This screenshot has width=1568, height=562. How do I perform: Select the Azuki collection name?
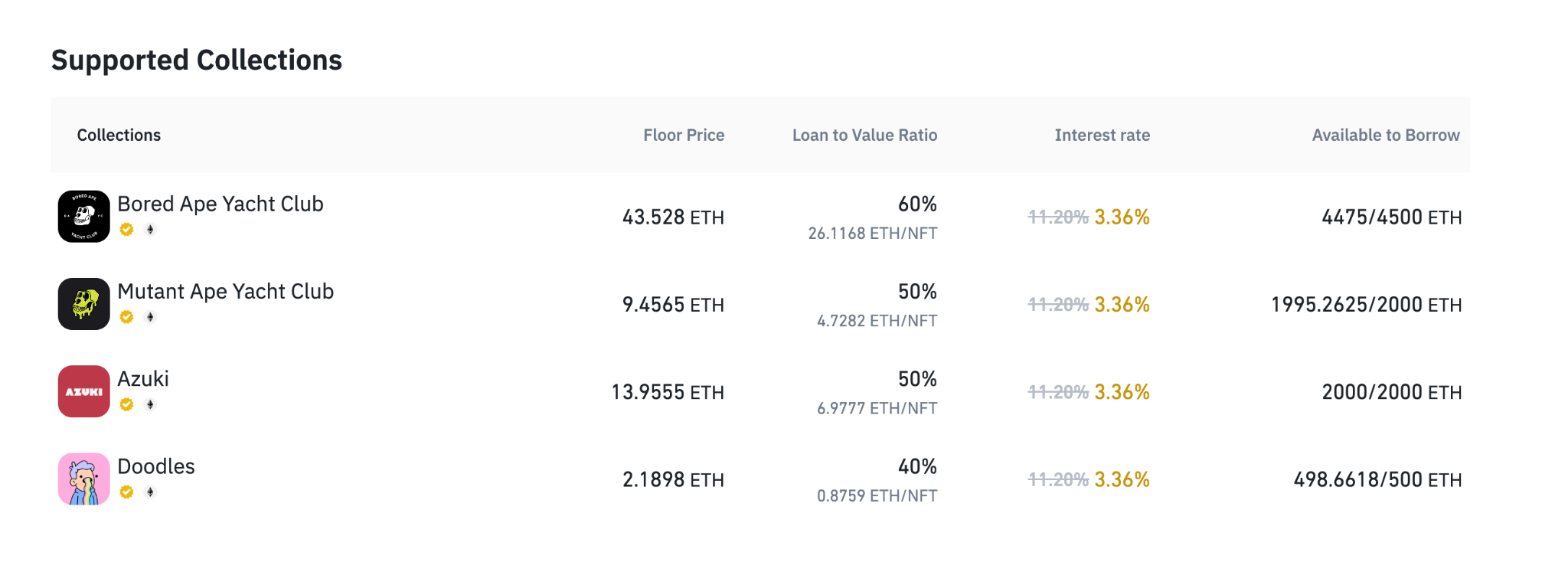(x=143, y=379)
